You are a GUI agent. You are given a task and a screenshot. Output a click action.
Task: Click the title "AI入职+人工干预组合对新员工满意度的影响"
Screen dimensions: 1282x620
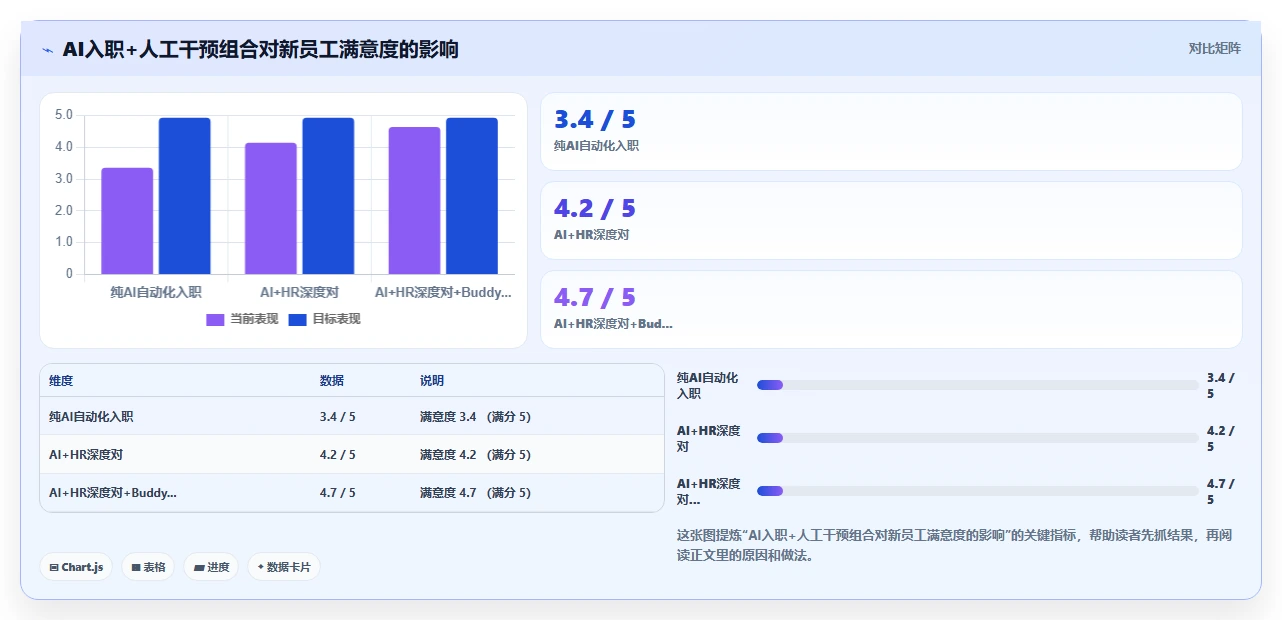coord(260,49)
